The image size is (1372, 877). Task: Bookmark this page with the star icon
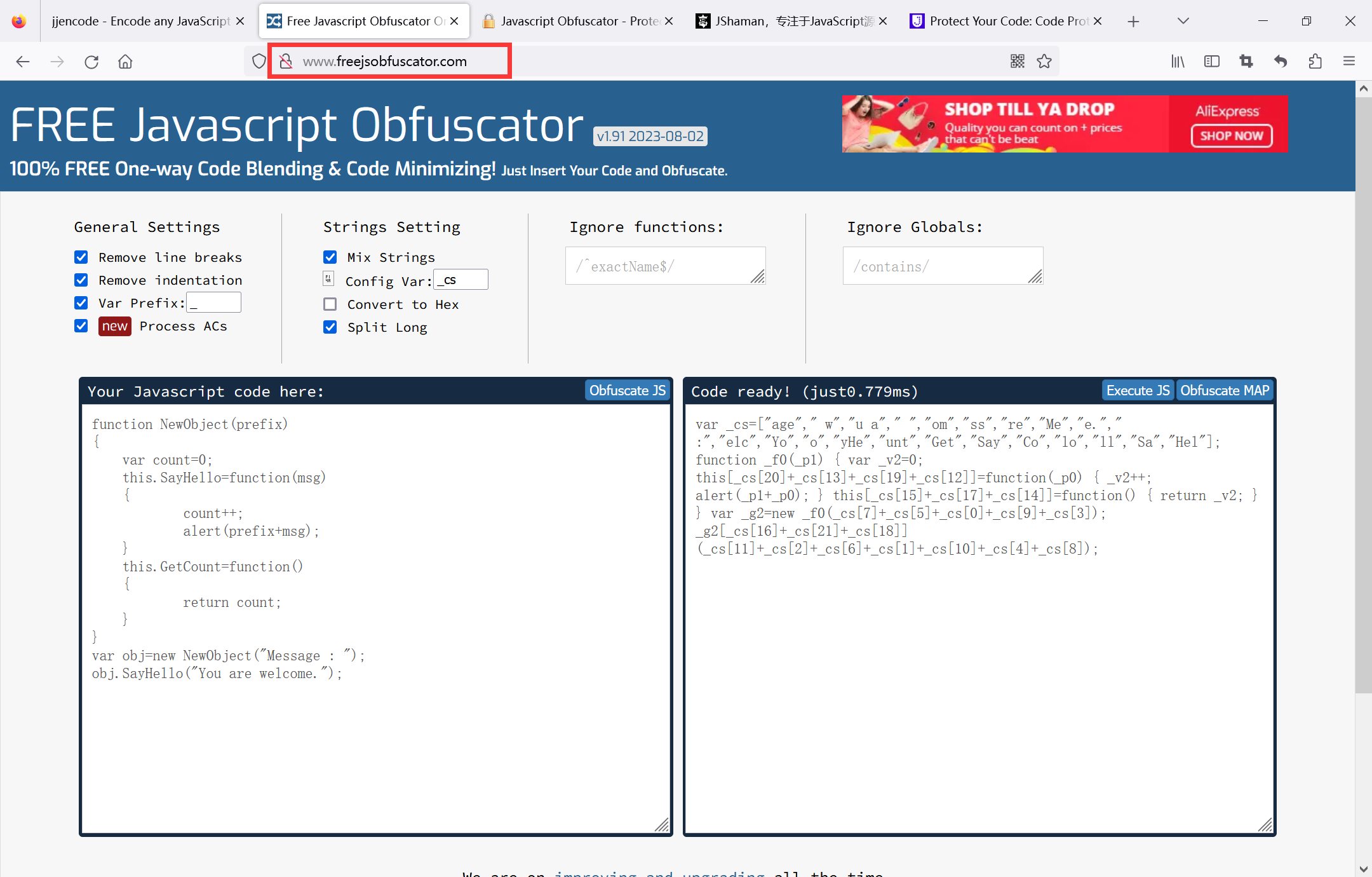(1044, 61)
